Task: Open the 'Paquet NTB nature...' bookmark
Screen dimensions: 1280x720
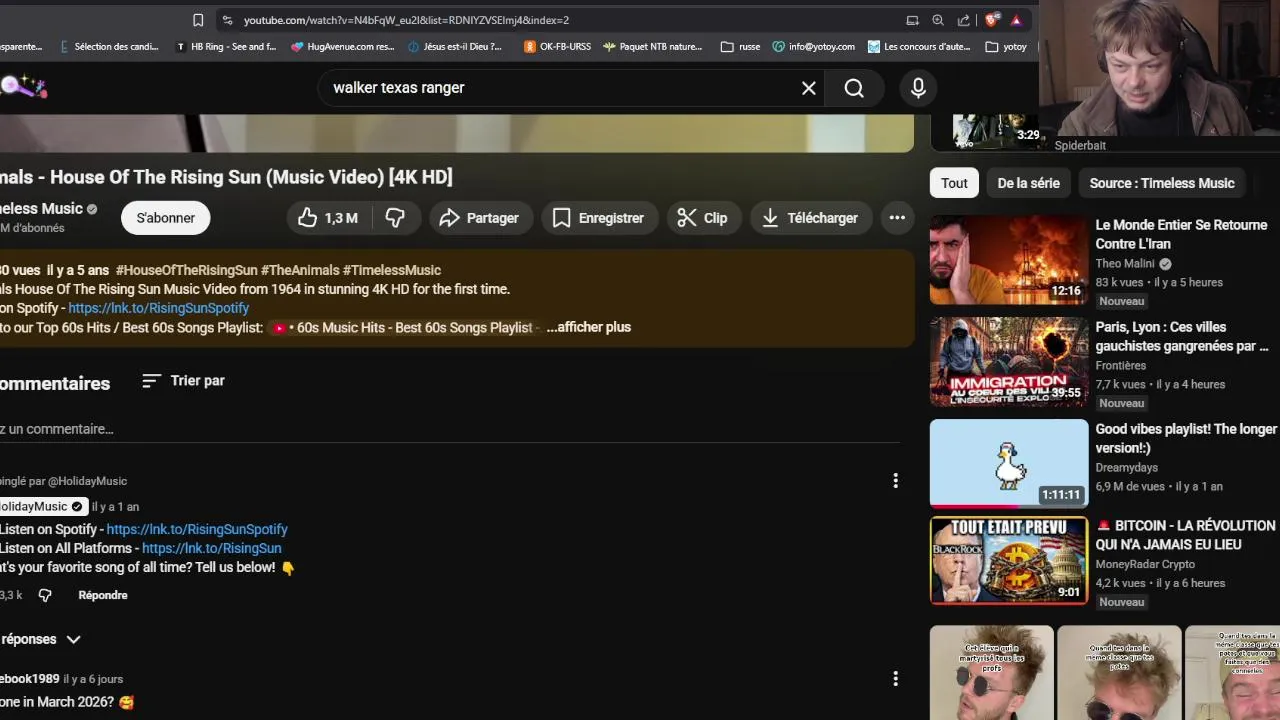Action: click(653, 46)
